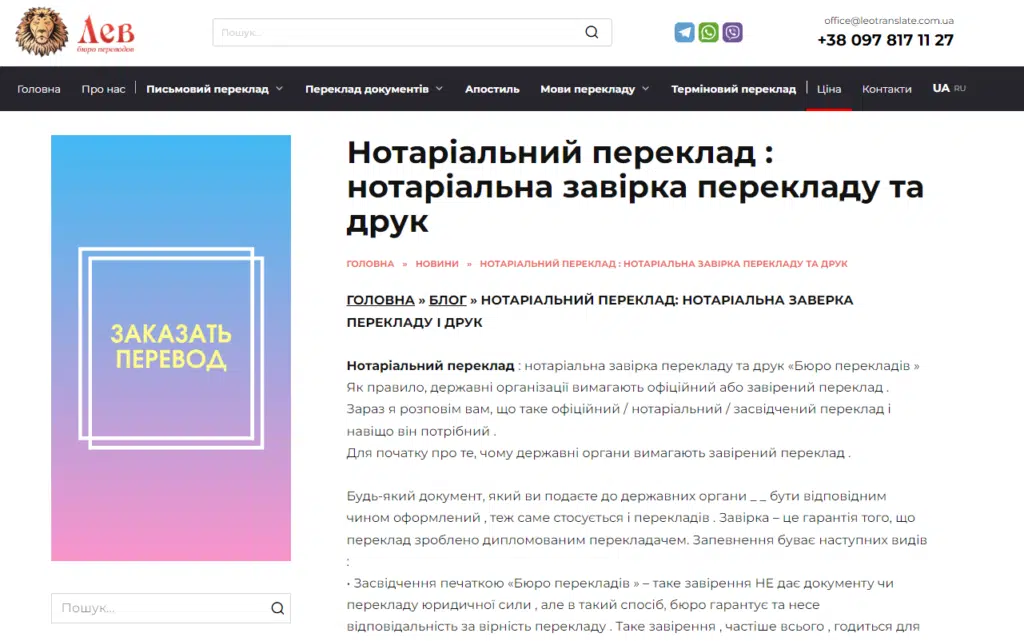Open the Терміновий переклад menu item
Viewport: 1024px width, 641px height.
point(733,89)
